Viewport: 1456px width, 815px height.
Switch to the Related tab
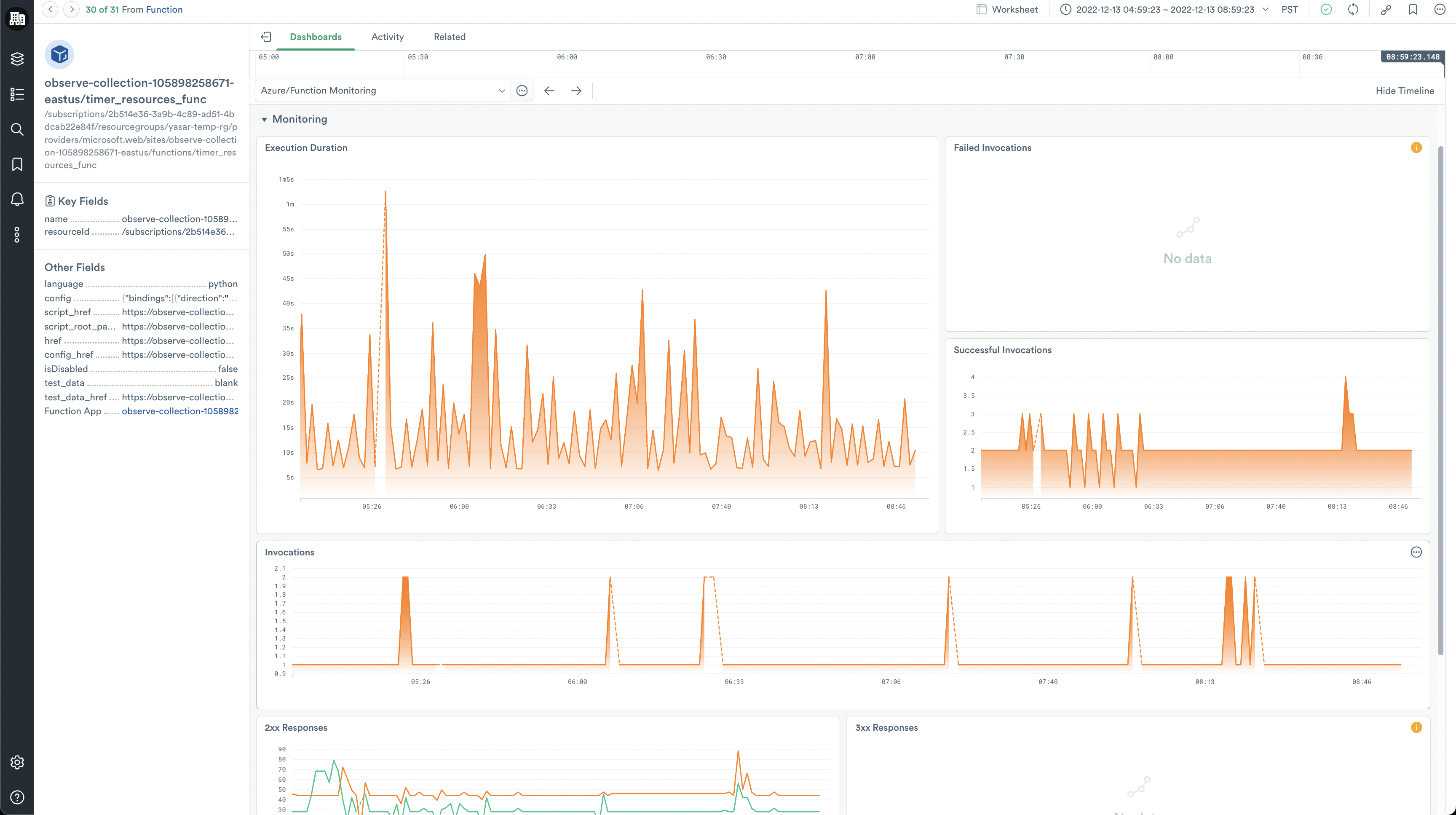click(x=450, y=37)
